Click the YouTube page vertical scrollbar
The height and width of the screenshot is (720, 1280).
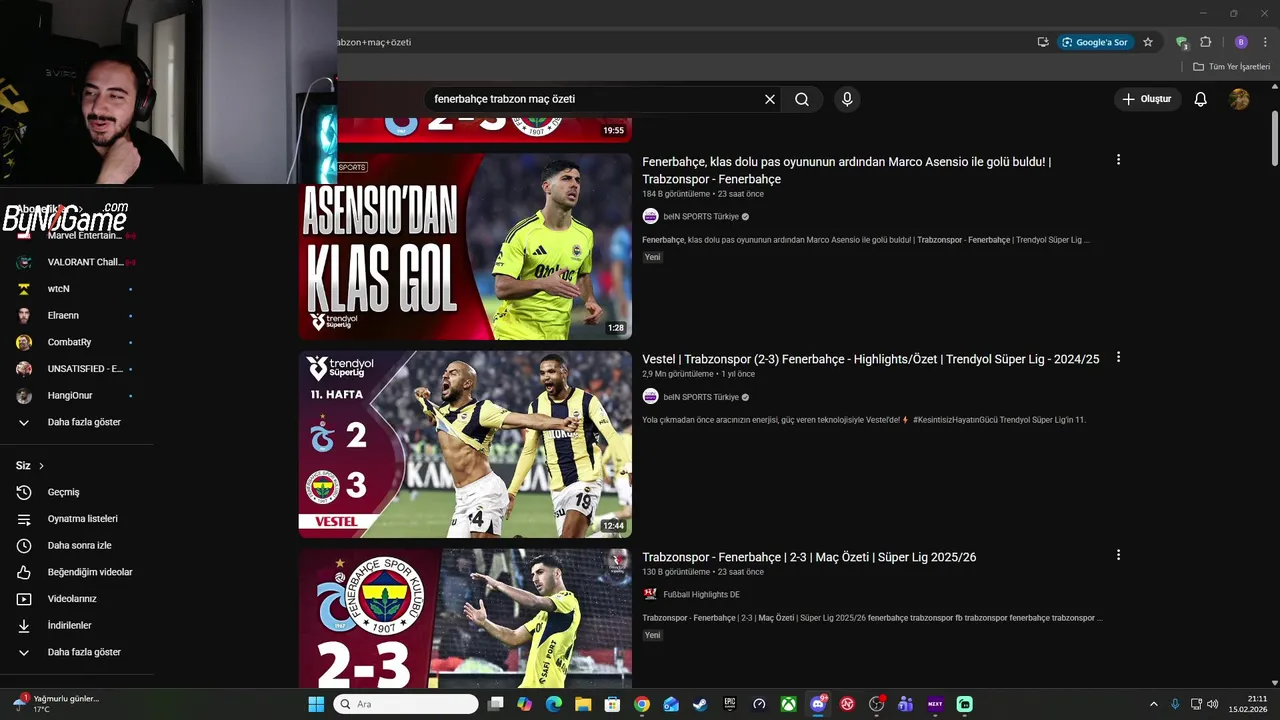click(1275, 140)
